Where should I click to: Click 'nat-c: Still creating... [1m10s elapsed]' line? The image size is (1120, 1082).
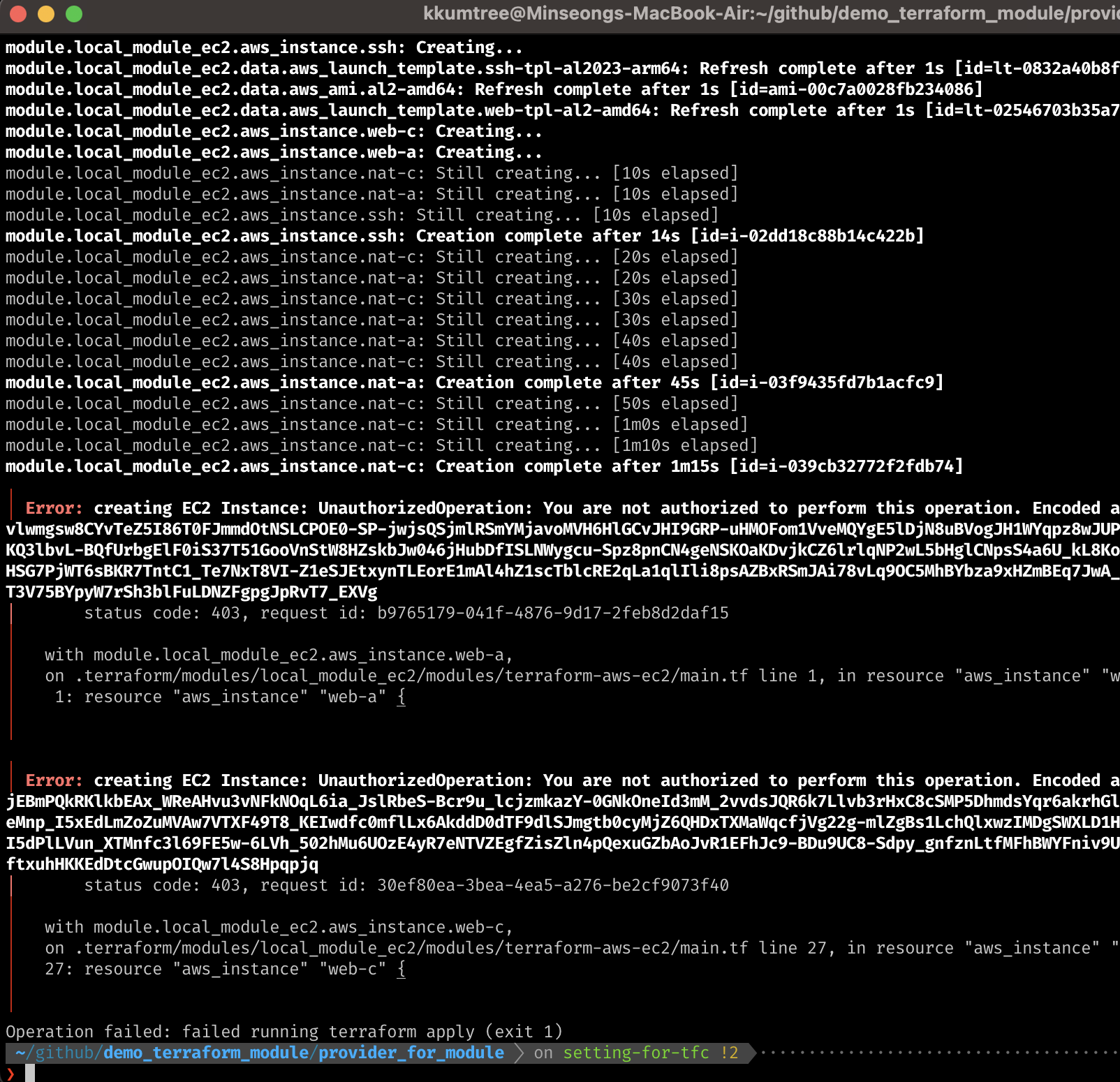tap(382, 445)
